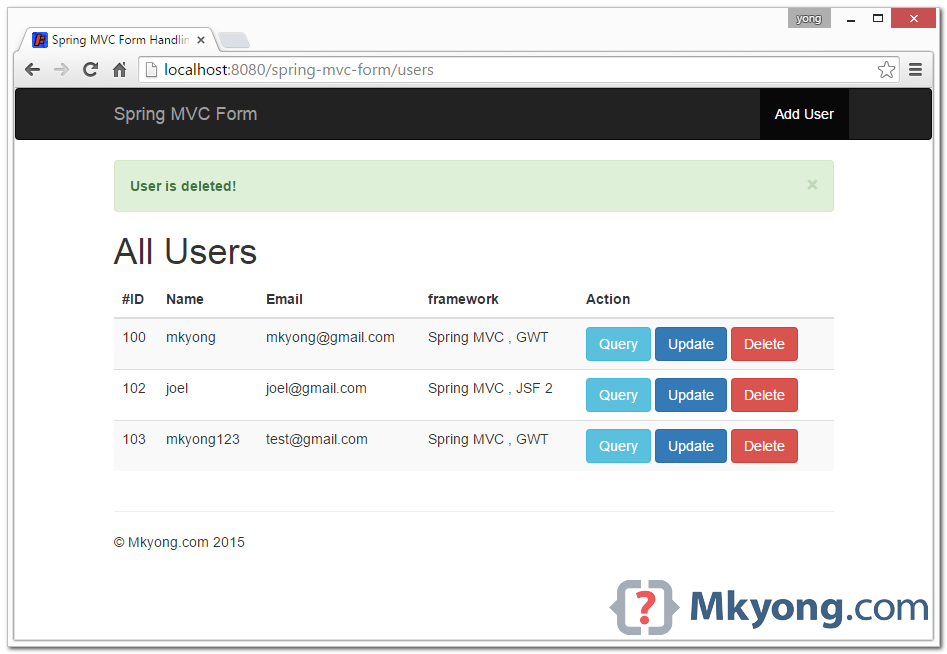Update the user joel
This screenshot has width=947, height=654.
pyautogui.click(x=690, y=394)
